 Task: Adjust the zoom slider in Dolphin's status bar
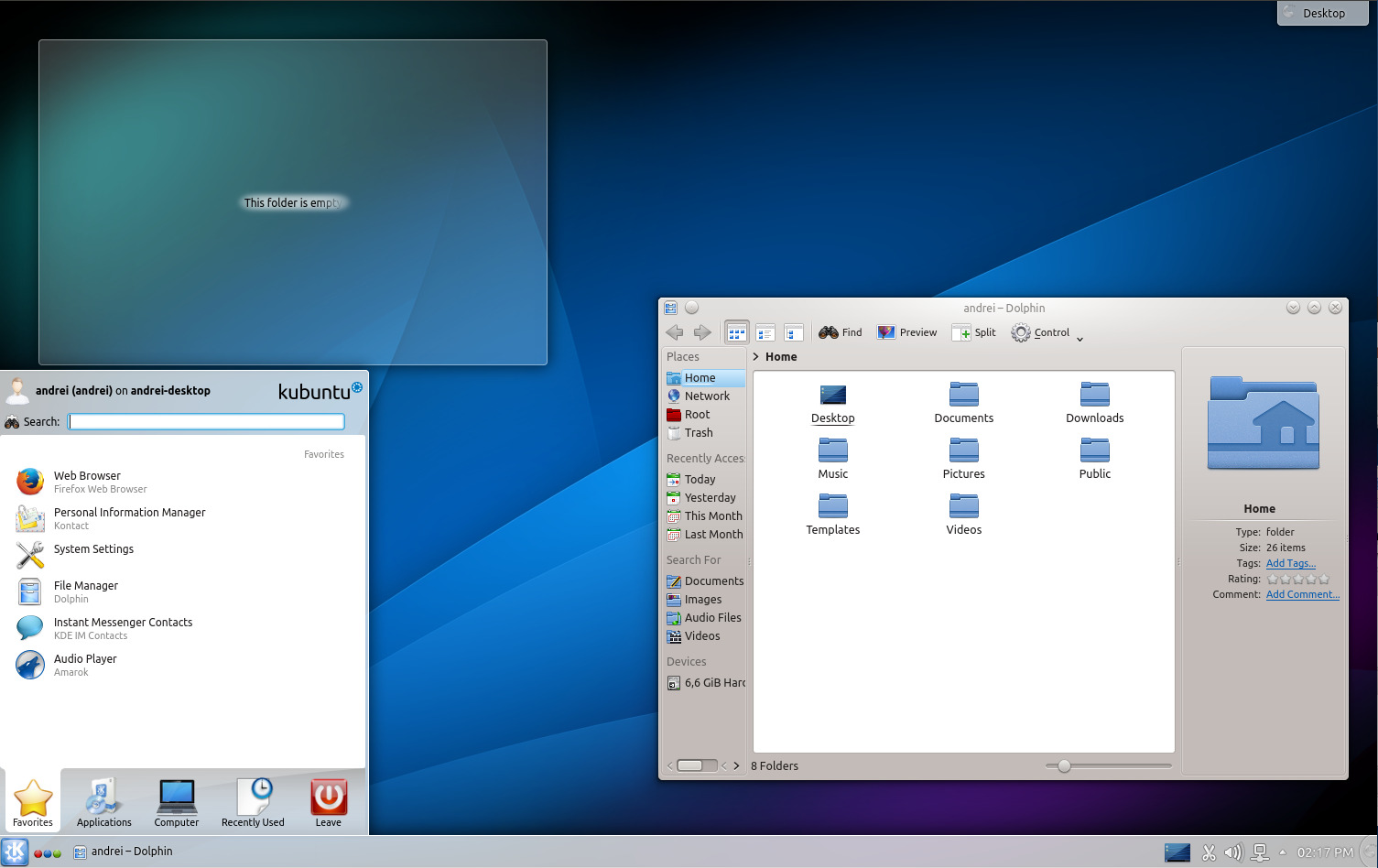(x=1062, y=765)
